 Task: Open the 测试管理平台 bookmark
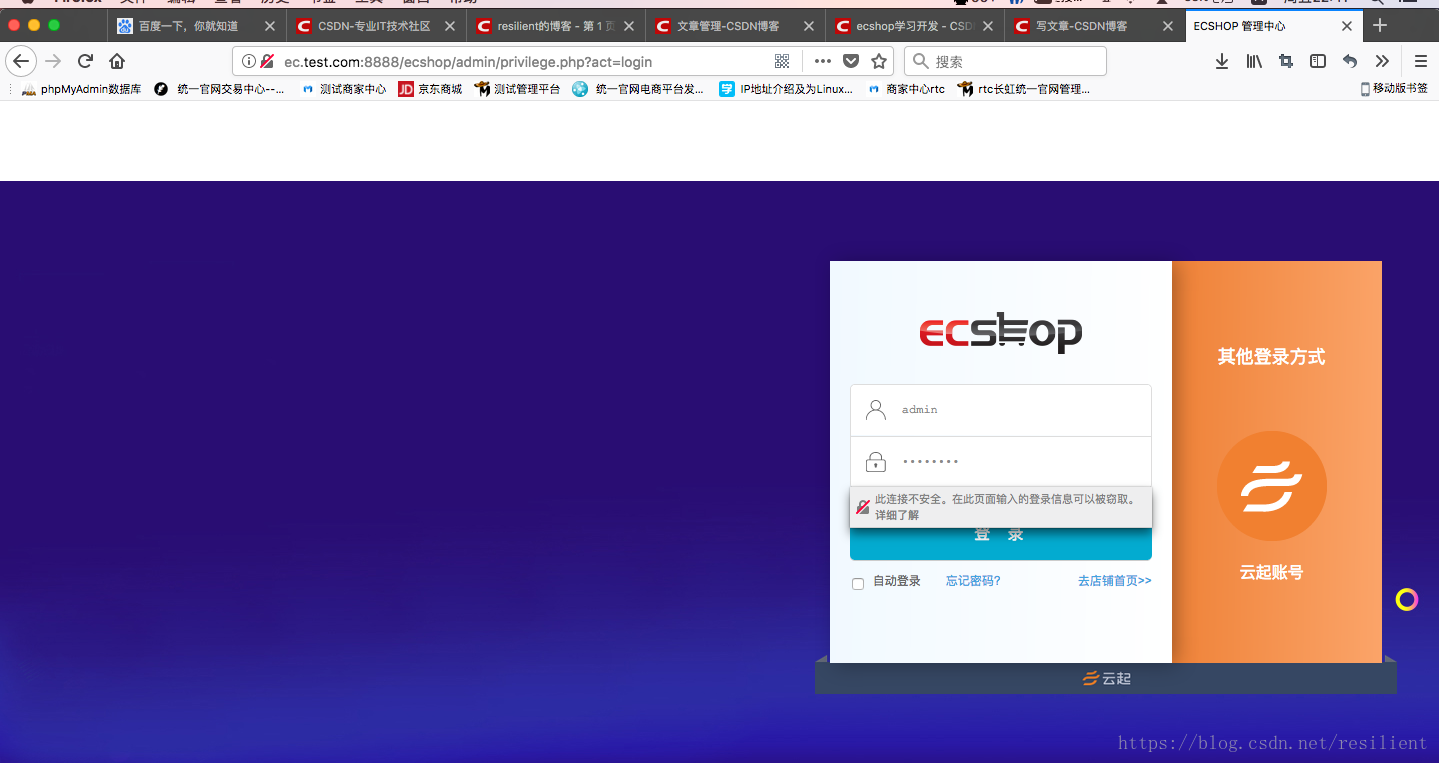[517, 89]
